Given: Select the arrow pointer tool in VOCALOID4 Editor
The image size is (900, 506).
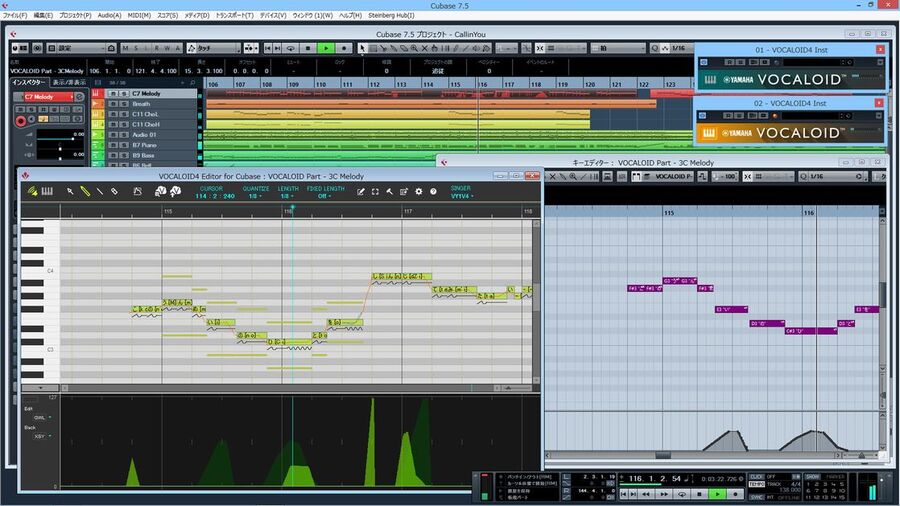Looking at the screenshot, I should 70,191.
